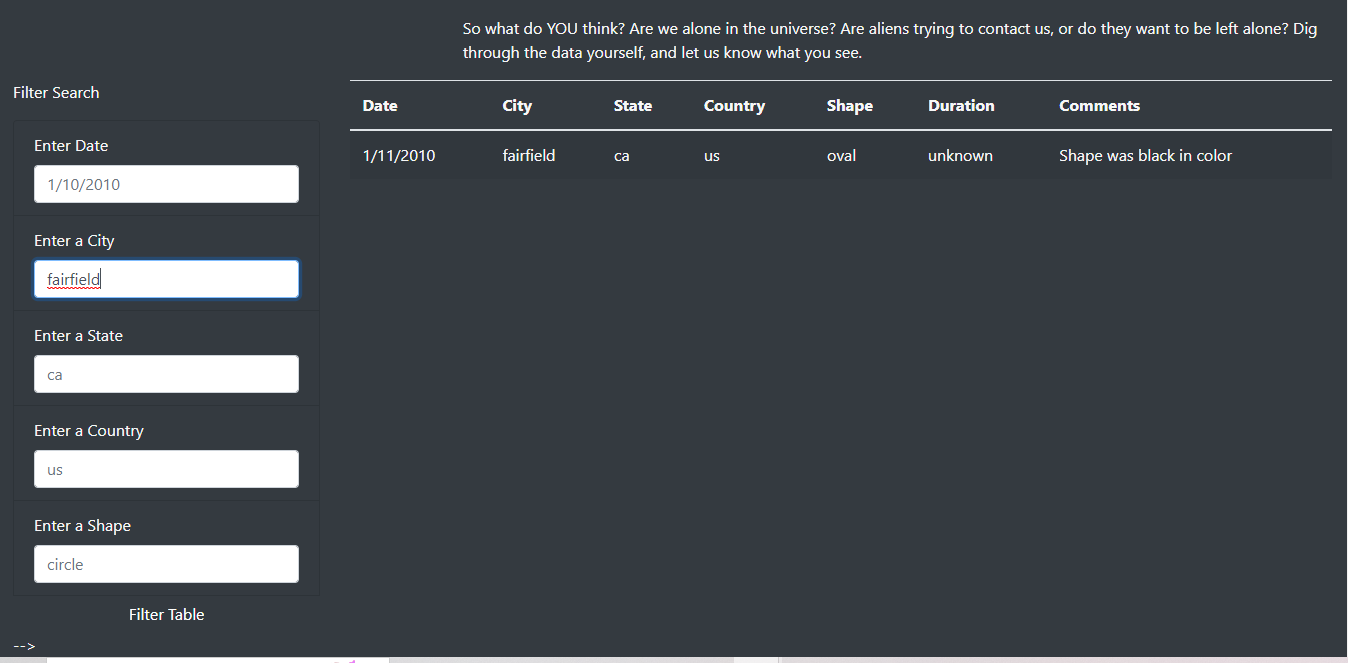The image size is (1348, 663).
Task: Click the Date column header
Action: point(380,106)
